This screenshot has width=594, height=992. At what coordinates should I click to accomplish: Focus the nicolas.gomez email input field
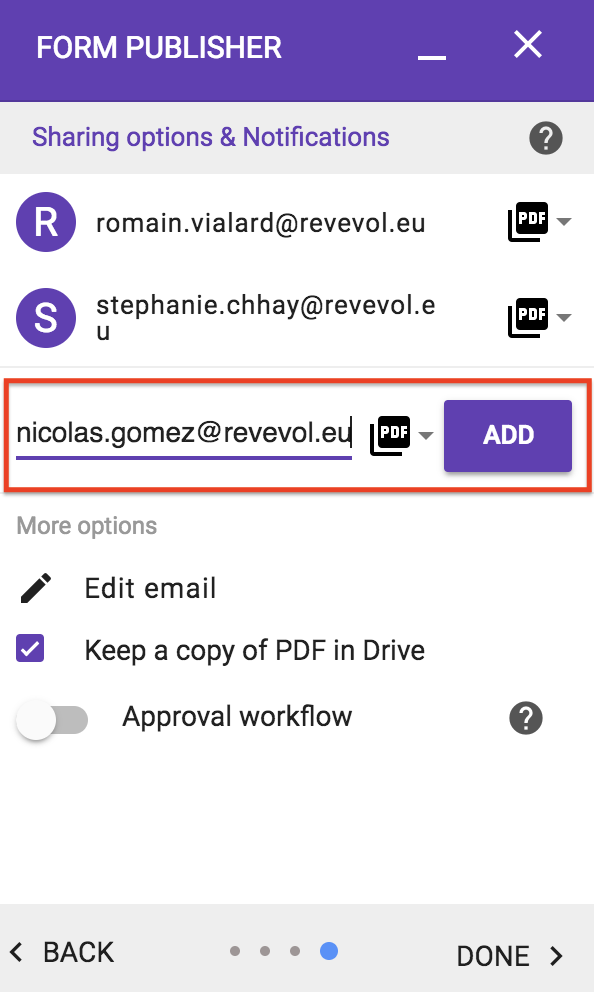coord(183,434)
